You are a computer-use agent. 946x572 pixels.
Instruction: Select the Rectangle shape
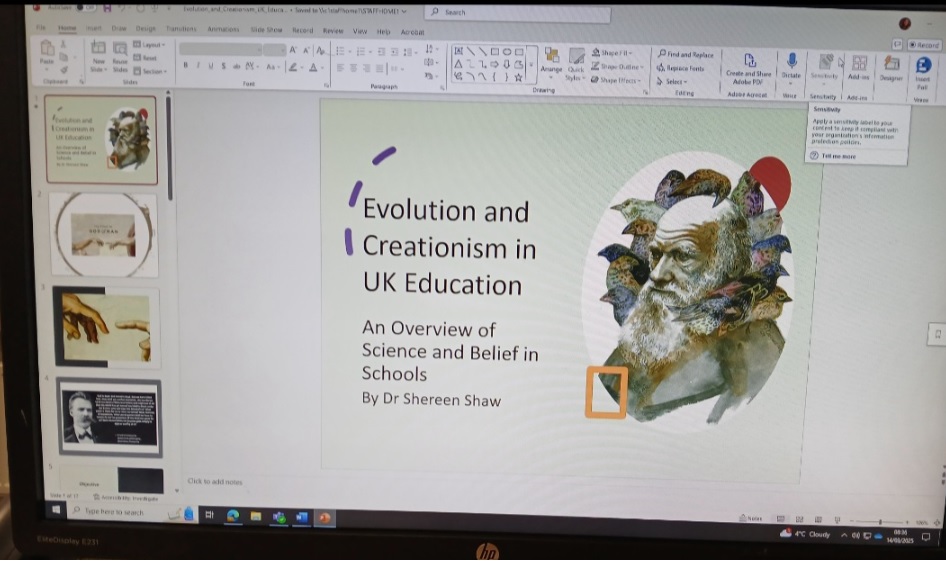pos(495,52)
